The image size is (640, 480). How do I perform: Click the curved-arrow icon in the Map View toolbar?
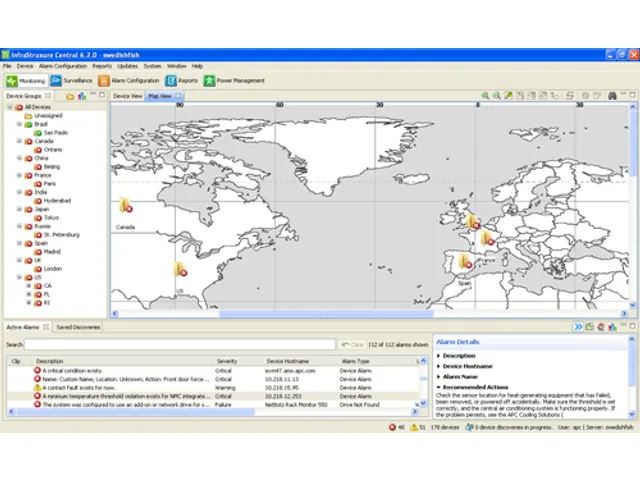(554, 96)
